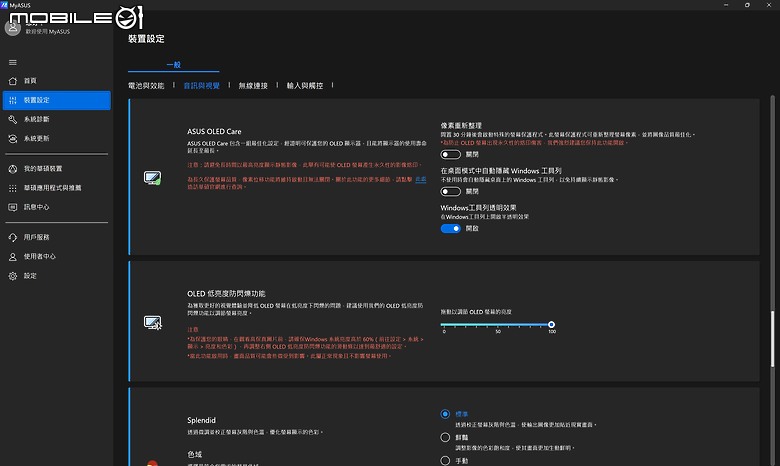
Task: Switch to the 一般 tab
Action: point(174,65)
